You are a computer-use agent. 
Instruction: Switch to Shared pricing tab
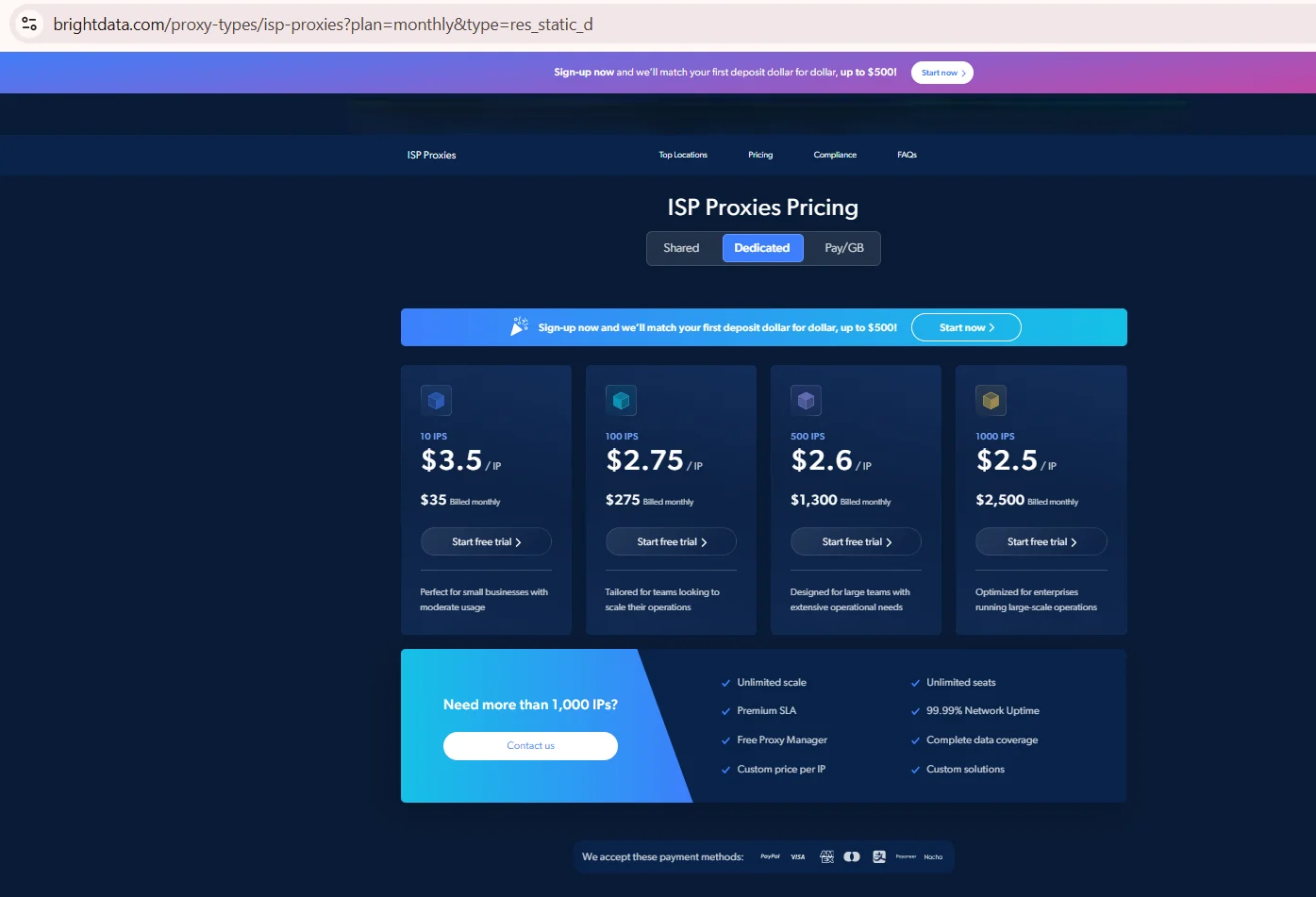681,248
